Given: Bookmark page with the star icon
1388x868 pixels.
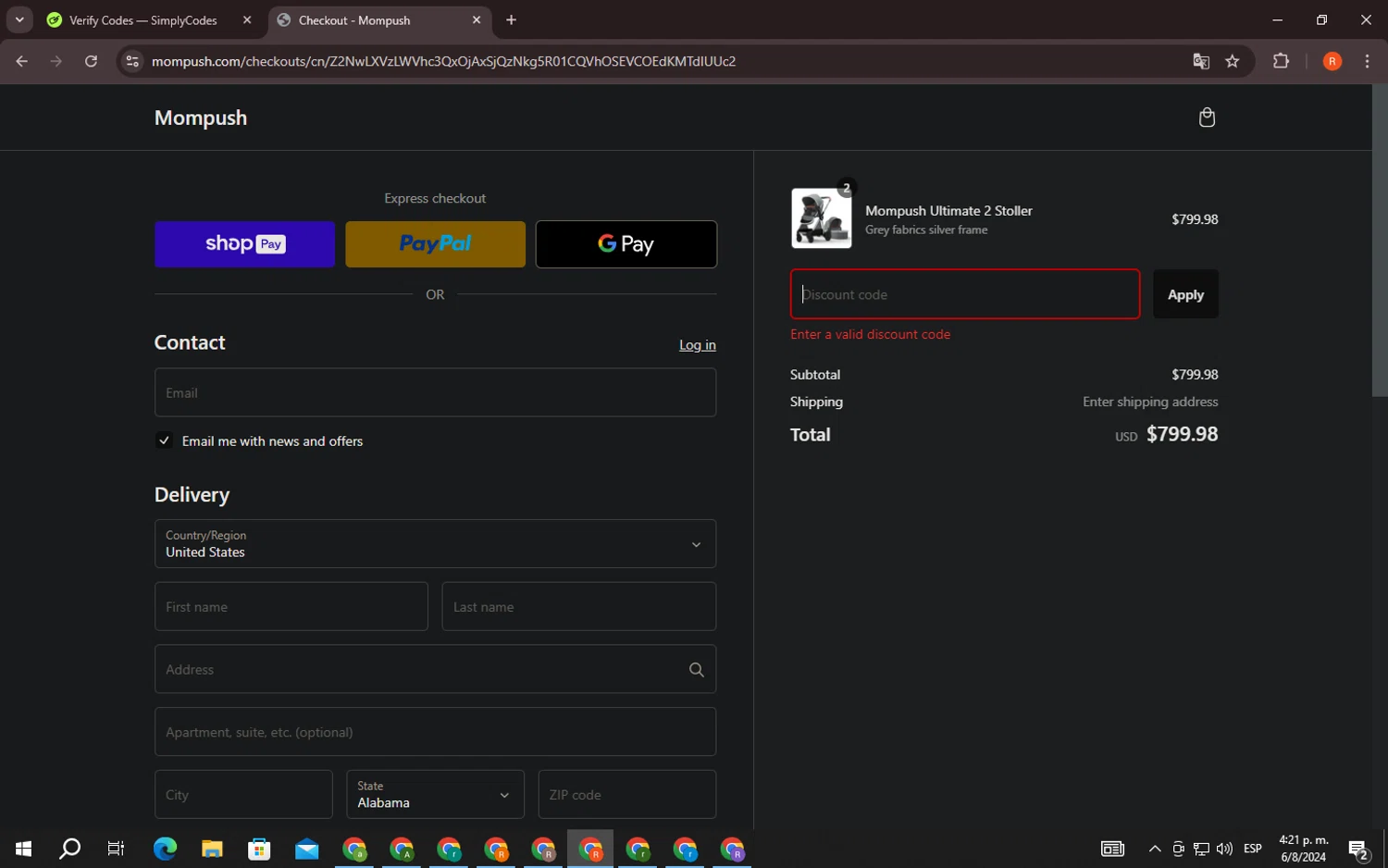Looking at the screenshot, I should [1233, 61].
